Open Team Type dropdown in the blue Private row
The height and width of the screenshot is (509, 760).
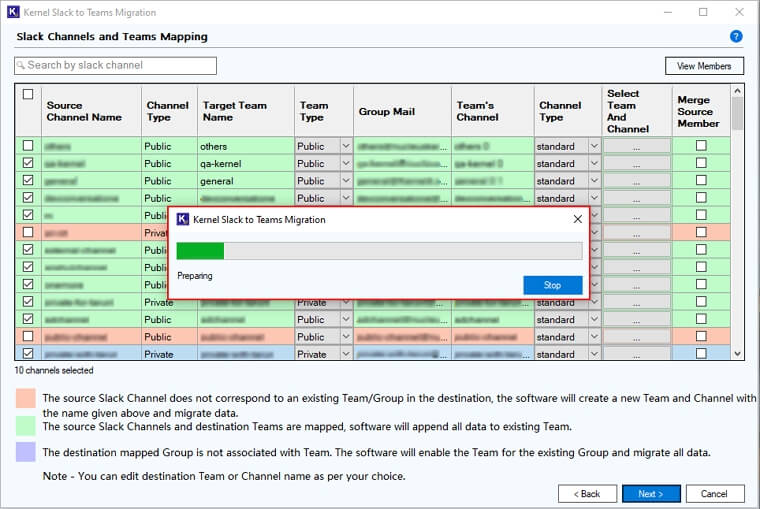[x=346, y=354]
